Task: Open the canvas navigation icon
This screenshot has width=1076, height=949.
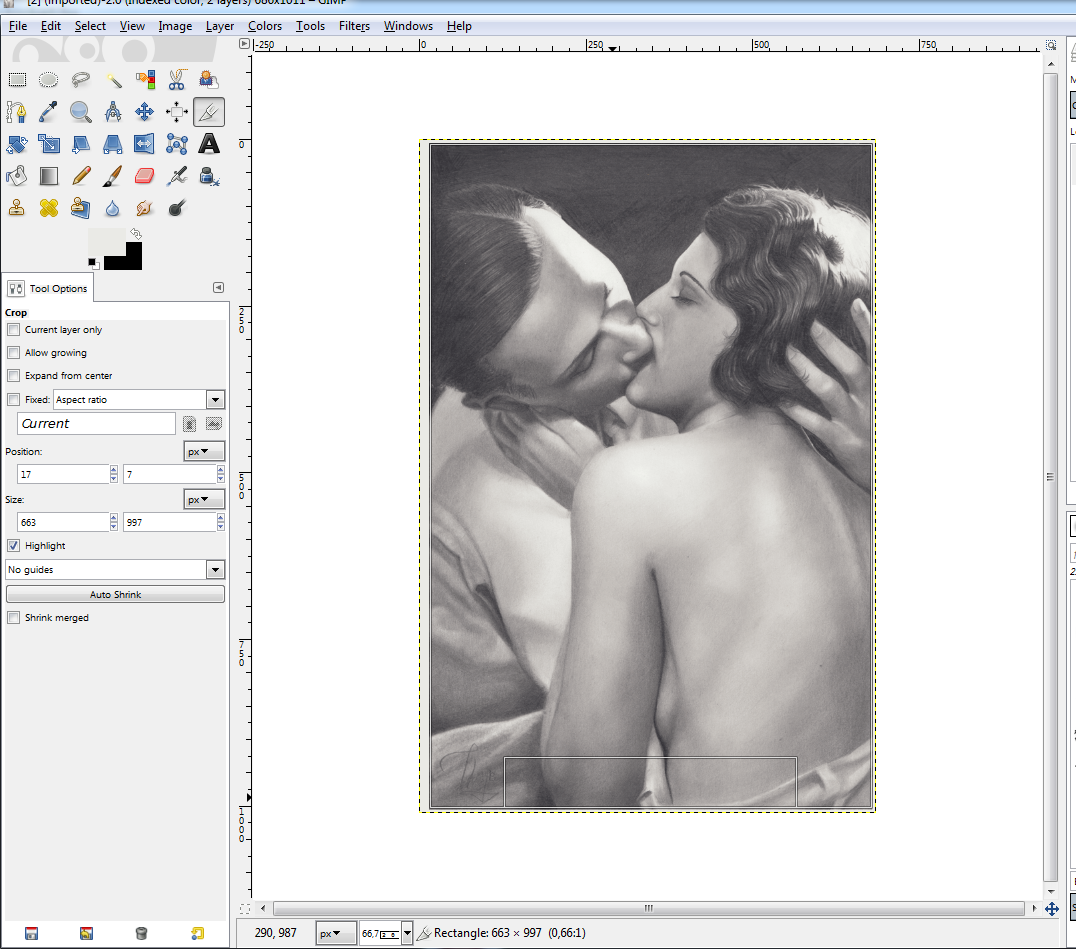Action: (x=1051, y=909)
